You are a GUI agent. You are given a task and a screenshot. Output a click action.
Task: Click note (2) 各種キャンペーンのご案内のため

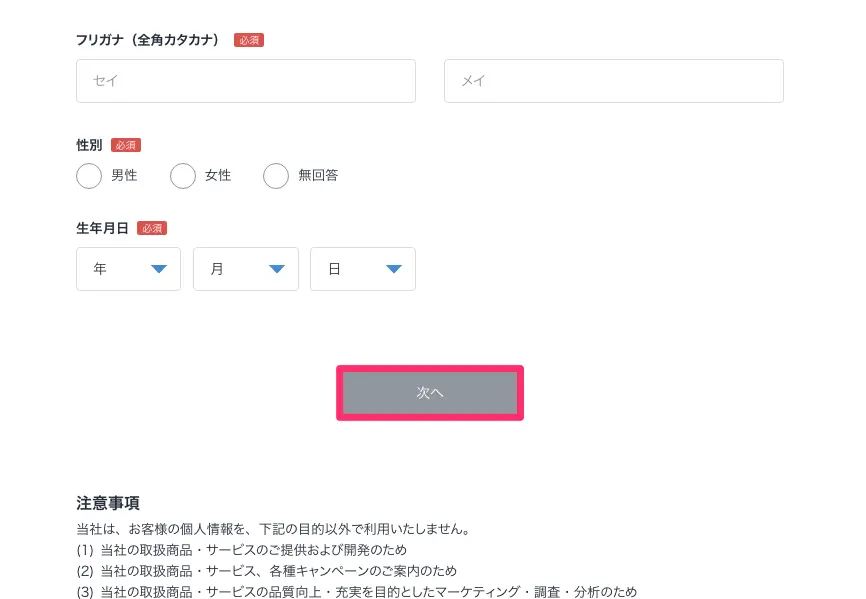tap(267, 571)
